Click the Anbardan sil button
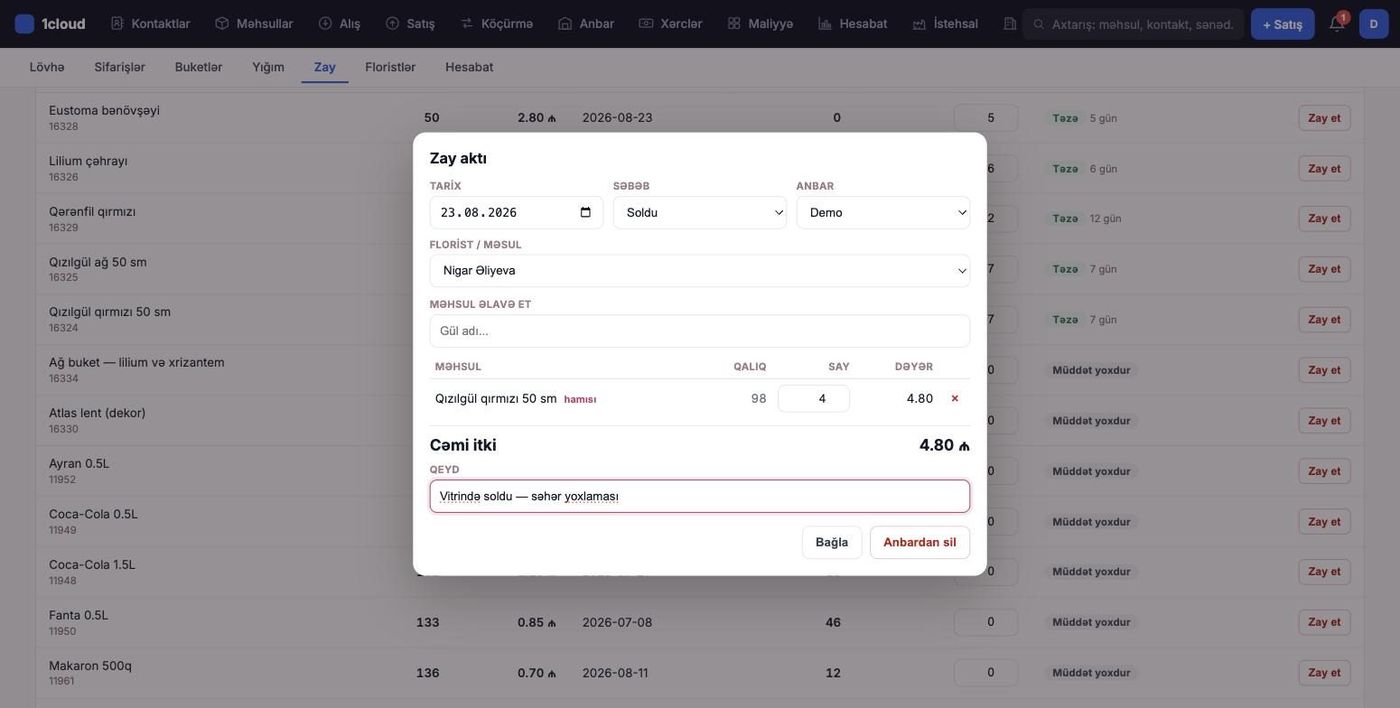The height and width of the screenshot is (708, 1400). 920,543
